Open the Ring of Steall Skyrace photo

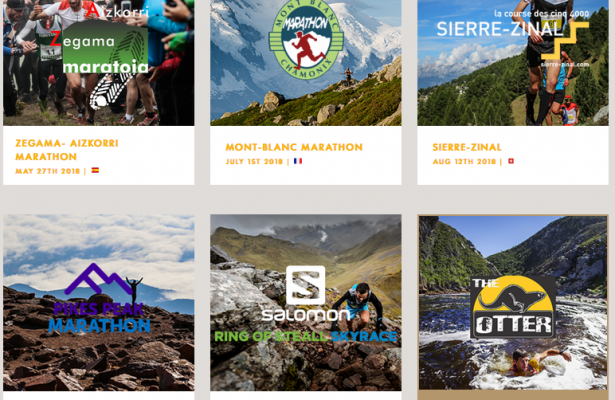pos(306,302)
